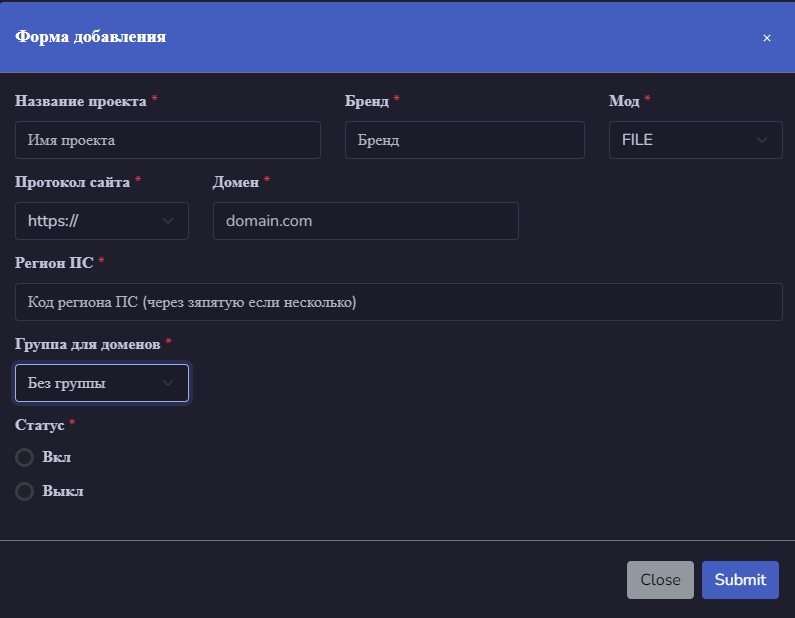The width and height of the screenshot is (795, 618).
Task: Click the Регион ПС field label
Action: 54,263
